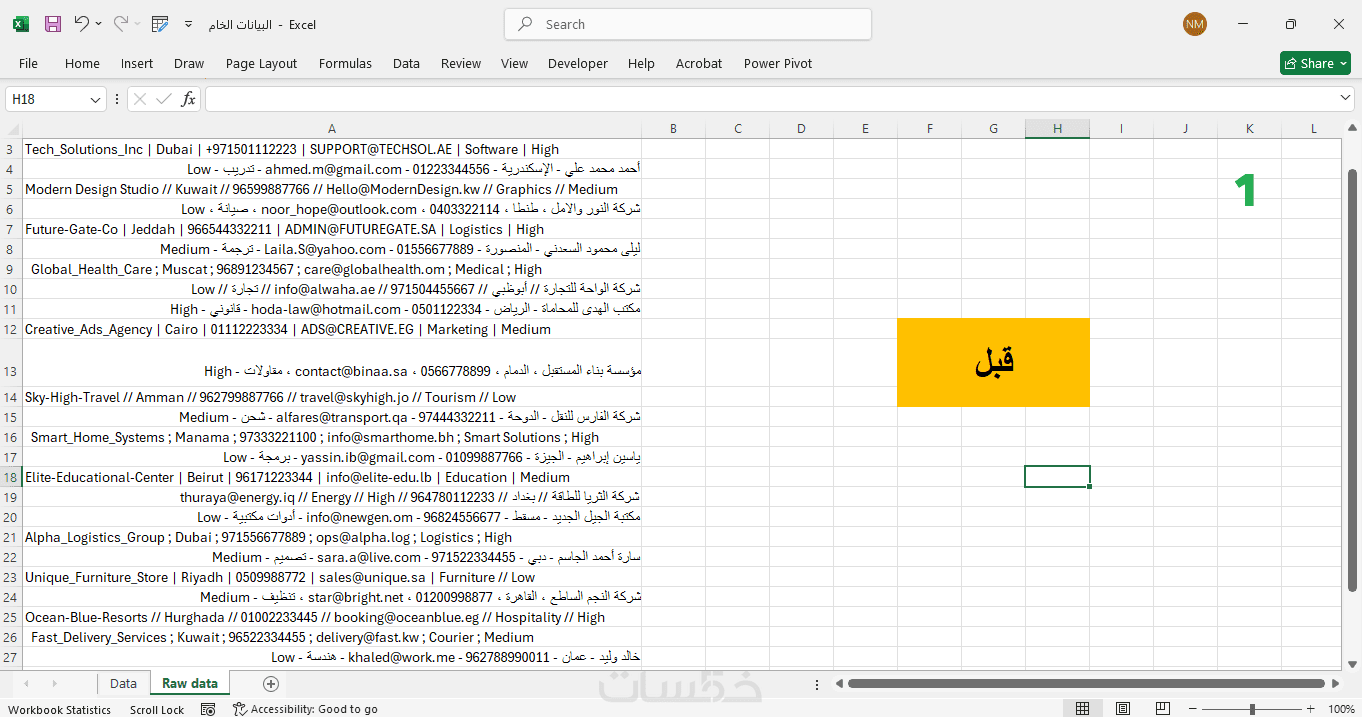1362x717 pixels.
Task: Open the Undo history dropdown arrow
Action: 98,24
